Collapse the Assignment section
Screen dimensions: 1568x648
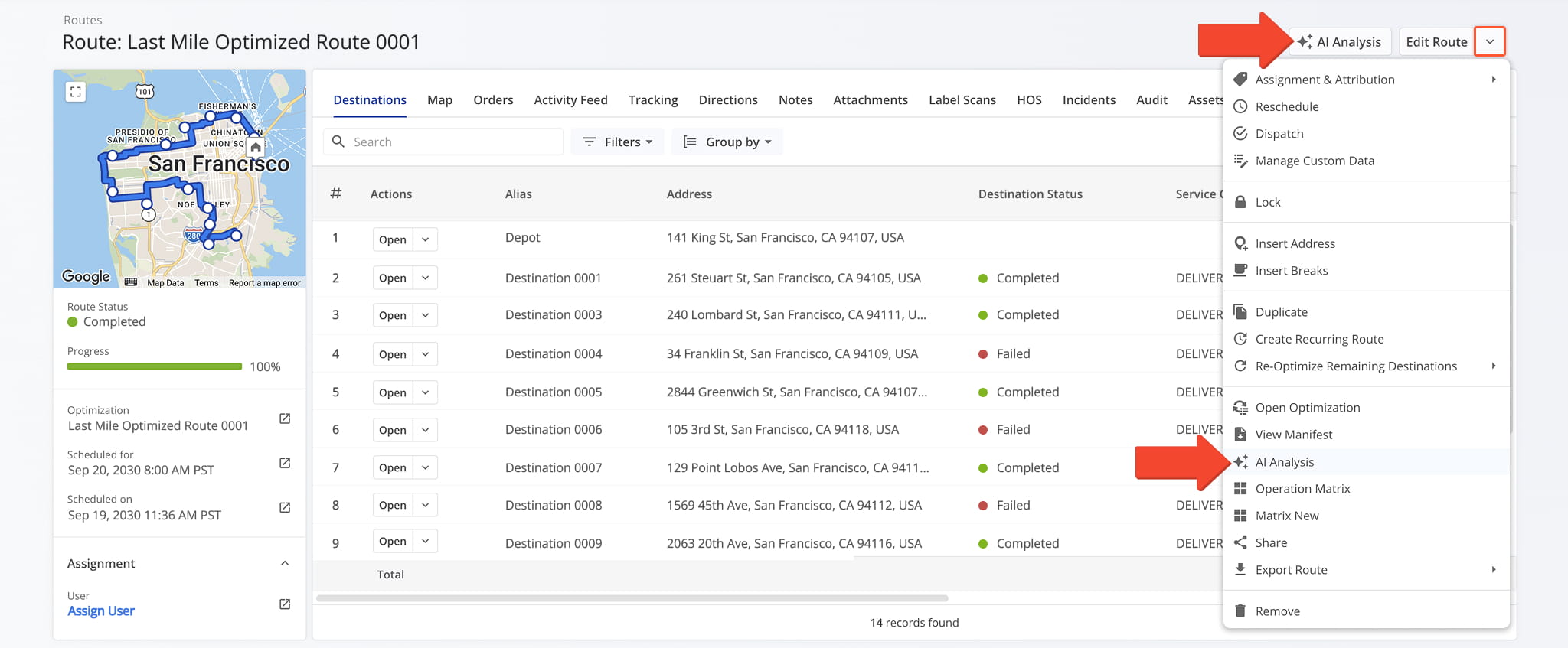[x=285, y=563]
